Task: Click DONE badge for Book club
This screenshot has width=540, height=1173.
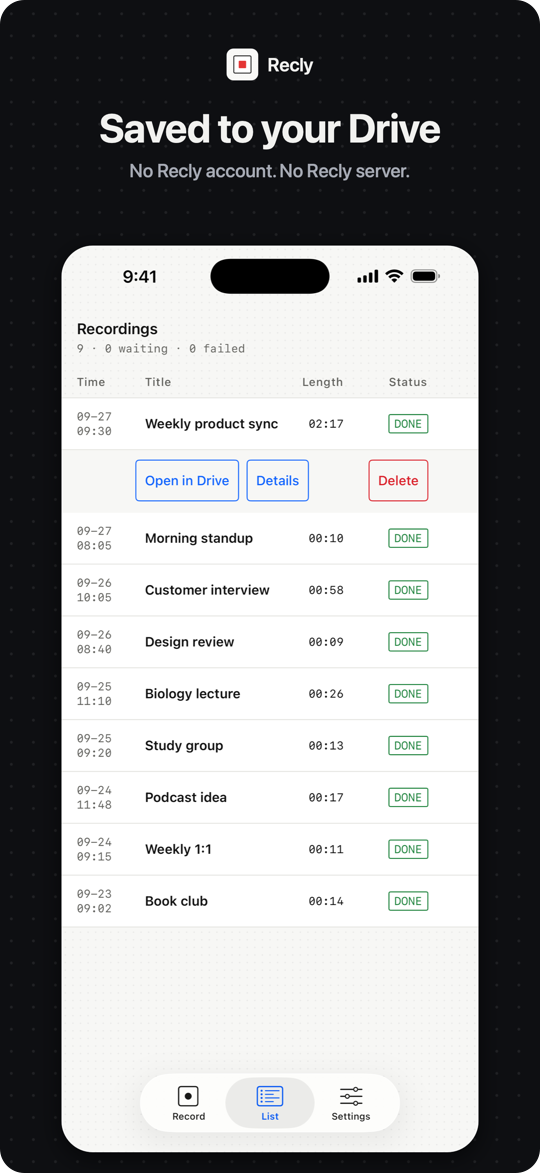Action: [x=408, y=901]
